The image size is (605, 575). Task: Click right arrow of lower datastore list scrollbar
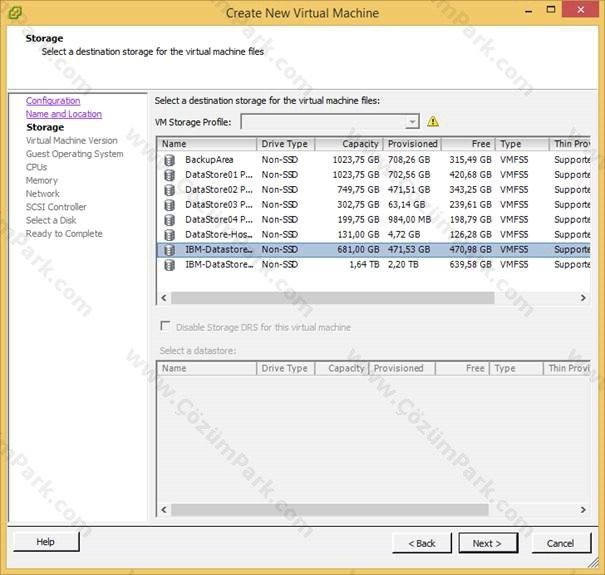(583, 510)
